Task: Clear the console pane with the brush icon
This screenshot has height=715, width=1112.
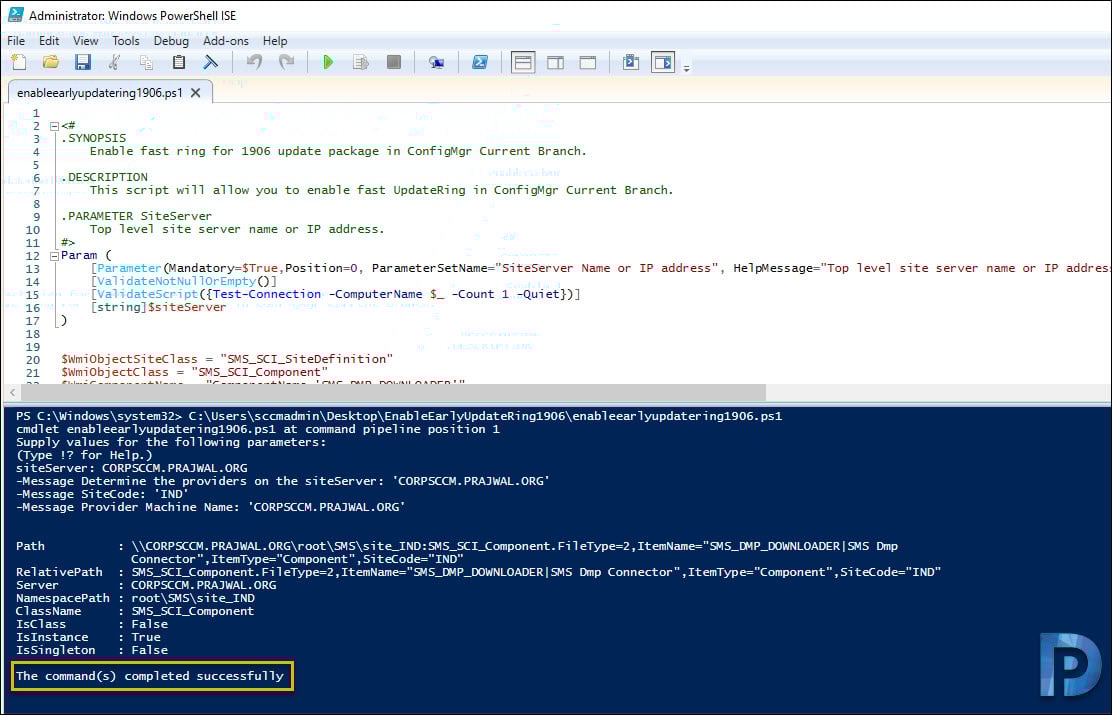Action: click(x=211, y=62)
